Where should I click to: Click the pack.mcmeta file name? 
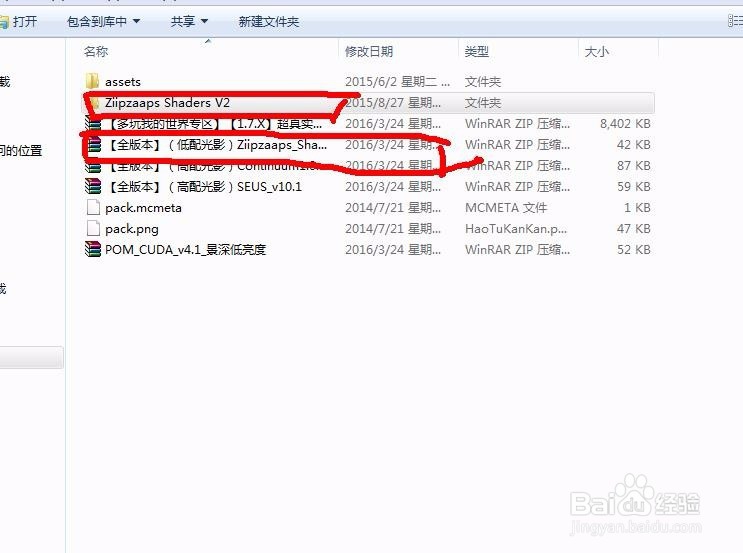point(143,208)
